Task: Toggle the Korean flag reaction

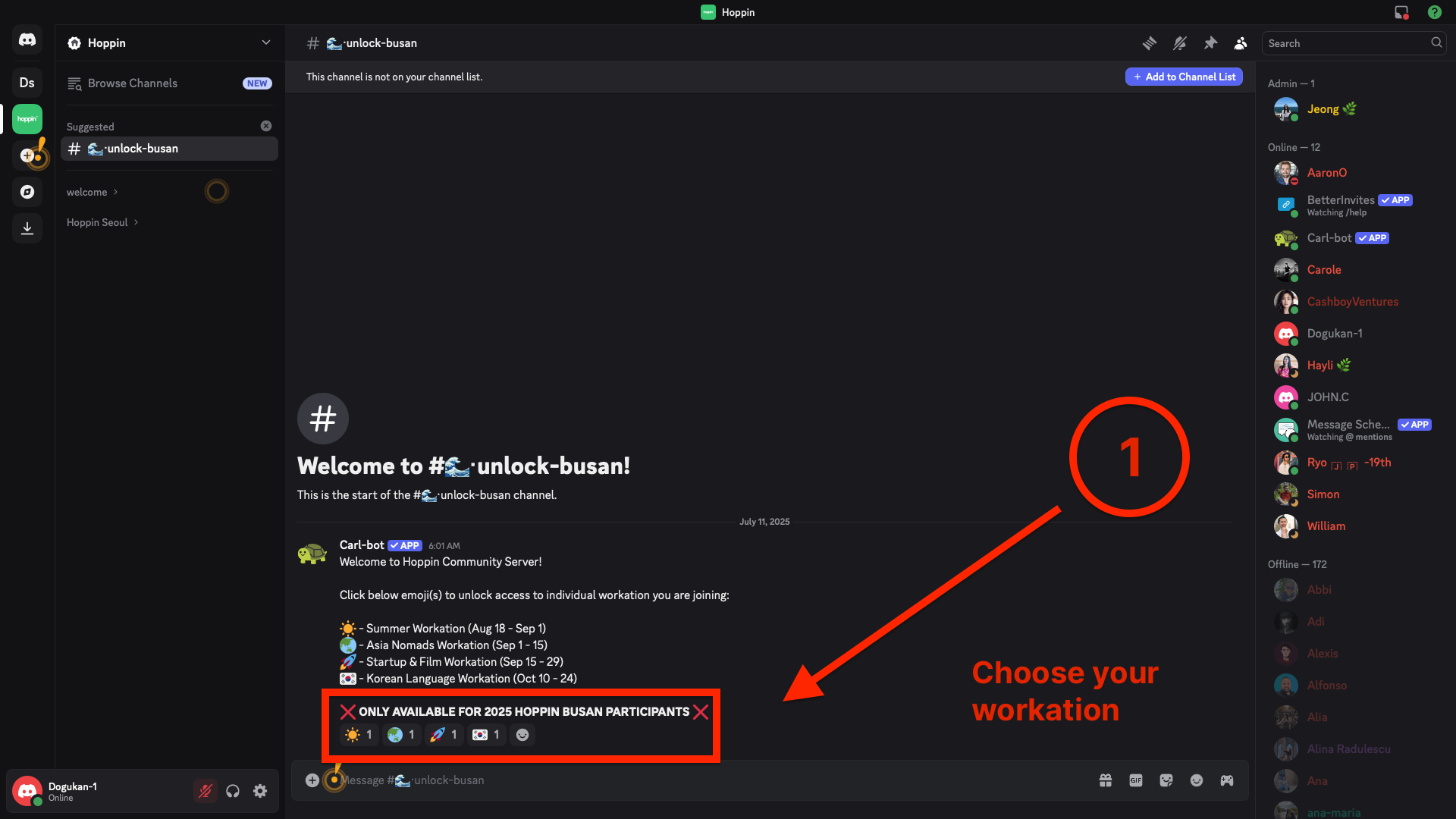Action: [487, 734]
